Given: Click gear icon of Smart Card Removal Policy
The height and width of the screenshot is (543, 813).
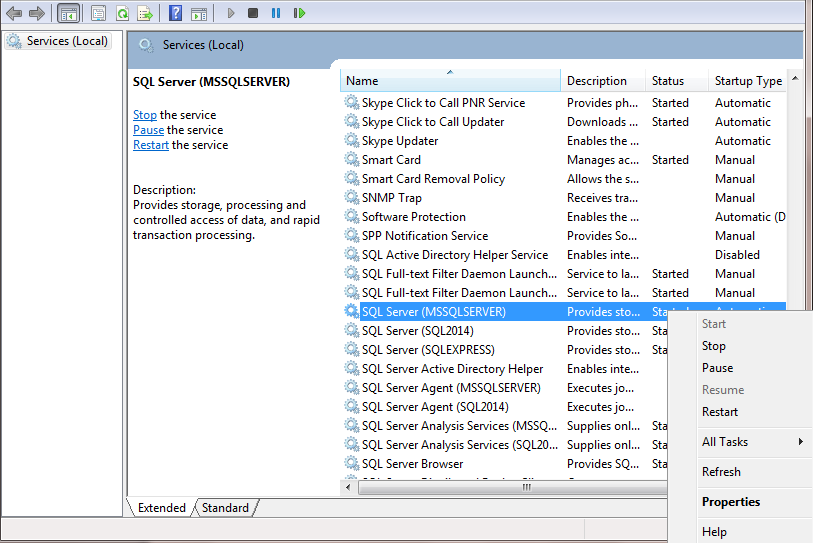Looking at the screenshot, I should pos(352,178).
